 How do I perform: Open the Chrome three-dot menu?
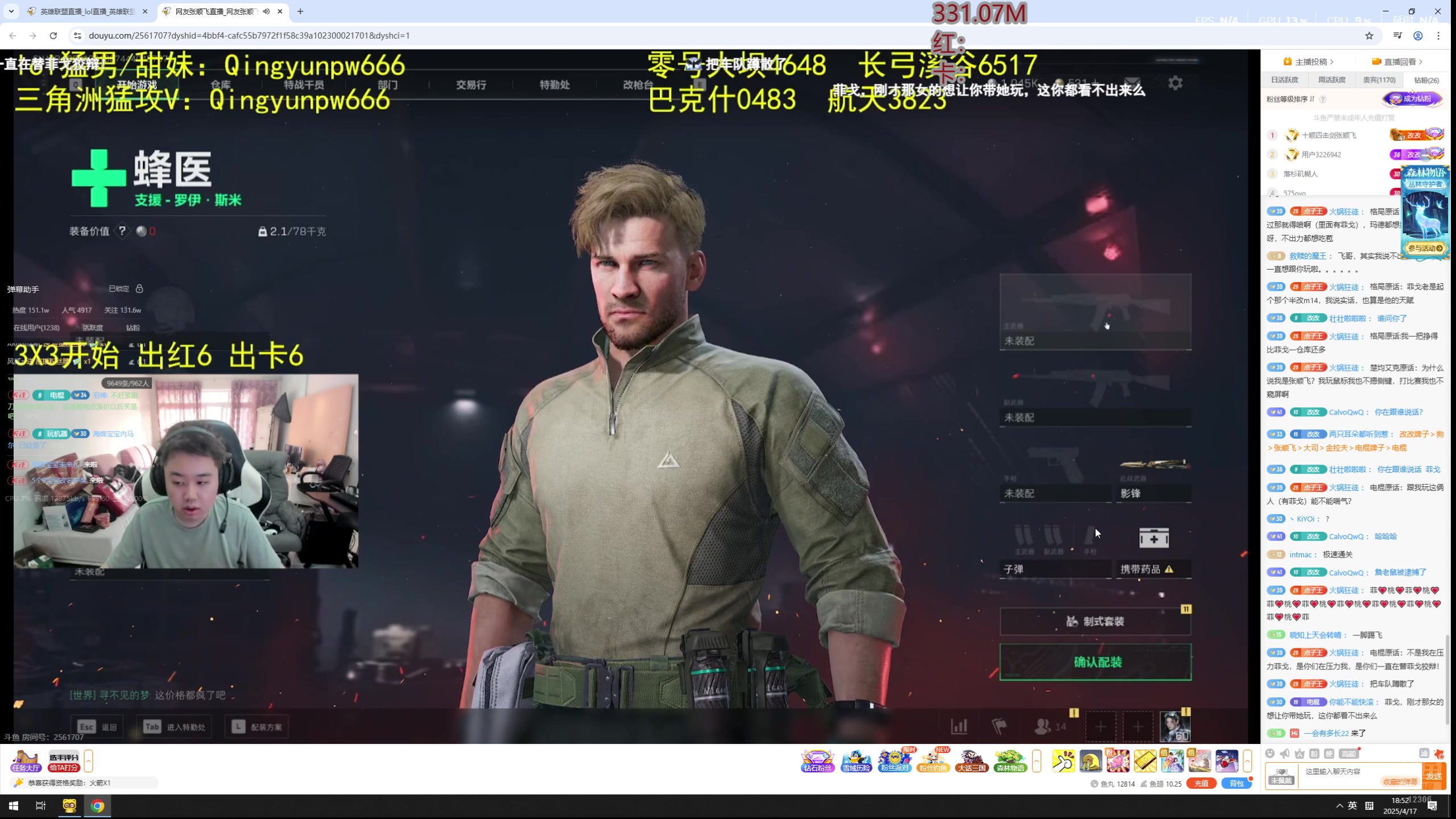tap(1438, 35)
